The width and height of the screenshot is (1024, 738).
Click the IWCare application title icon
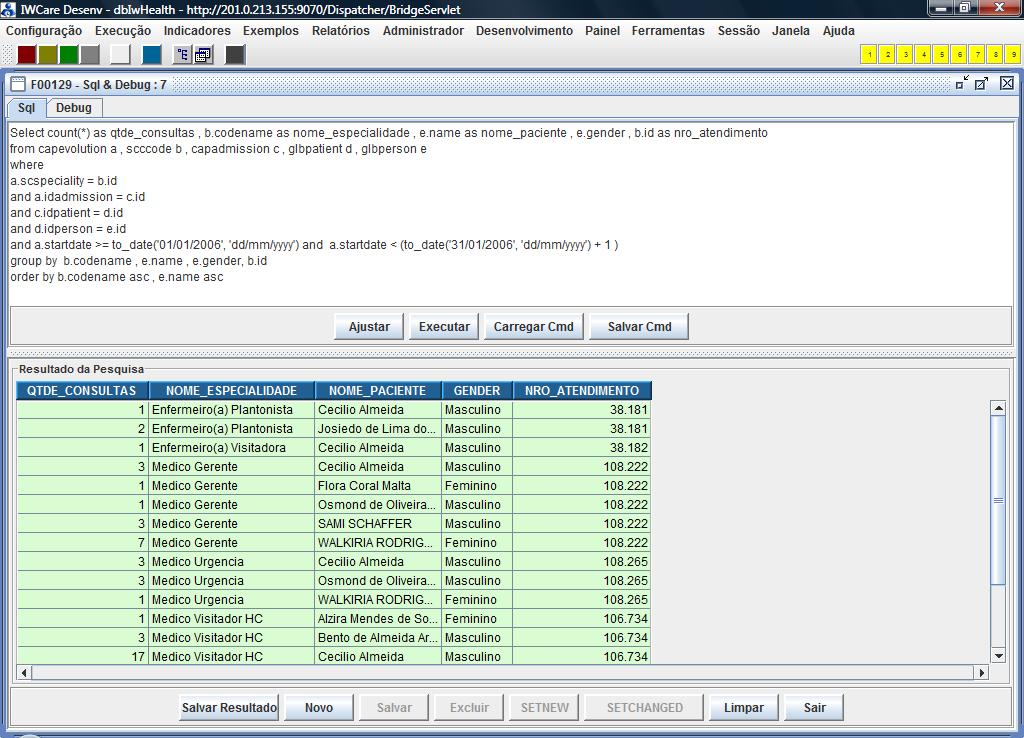8,9
